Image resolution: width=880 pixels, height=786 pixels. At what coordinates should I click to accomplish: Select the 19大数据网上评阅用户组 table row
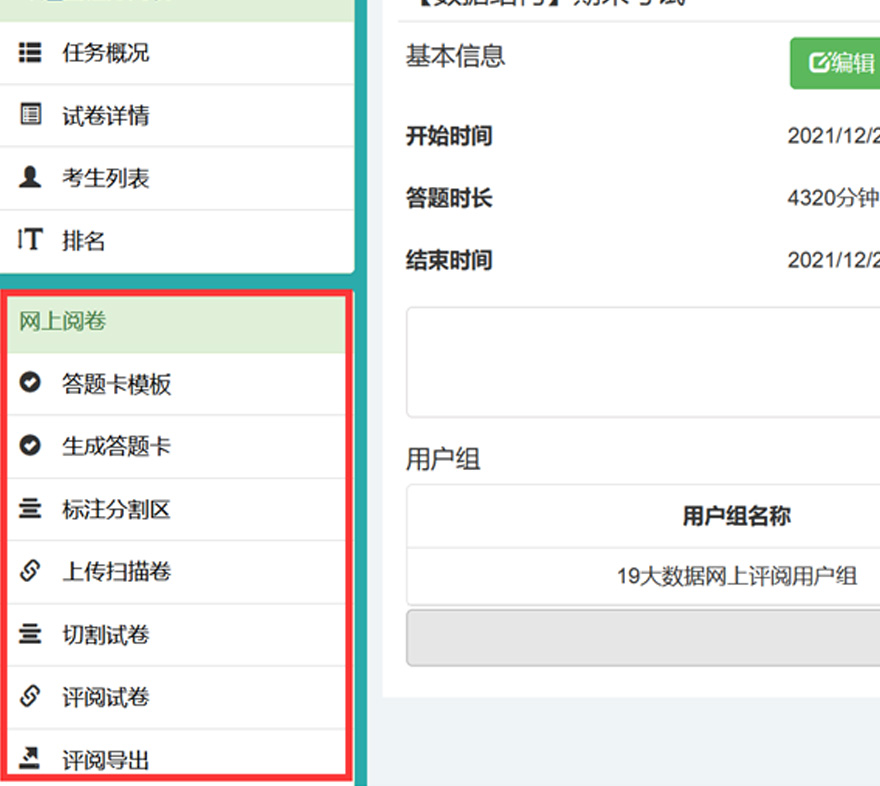pos(736,576)
